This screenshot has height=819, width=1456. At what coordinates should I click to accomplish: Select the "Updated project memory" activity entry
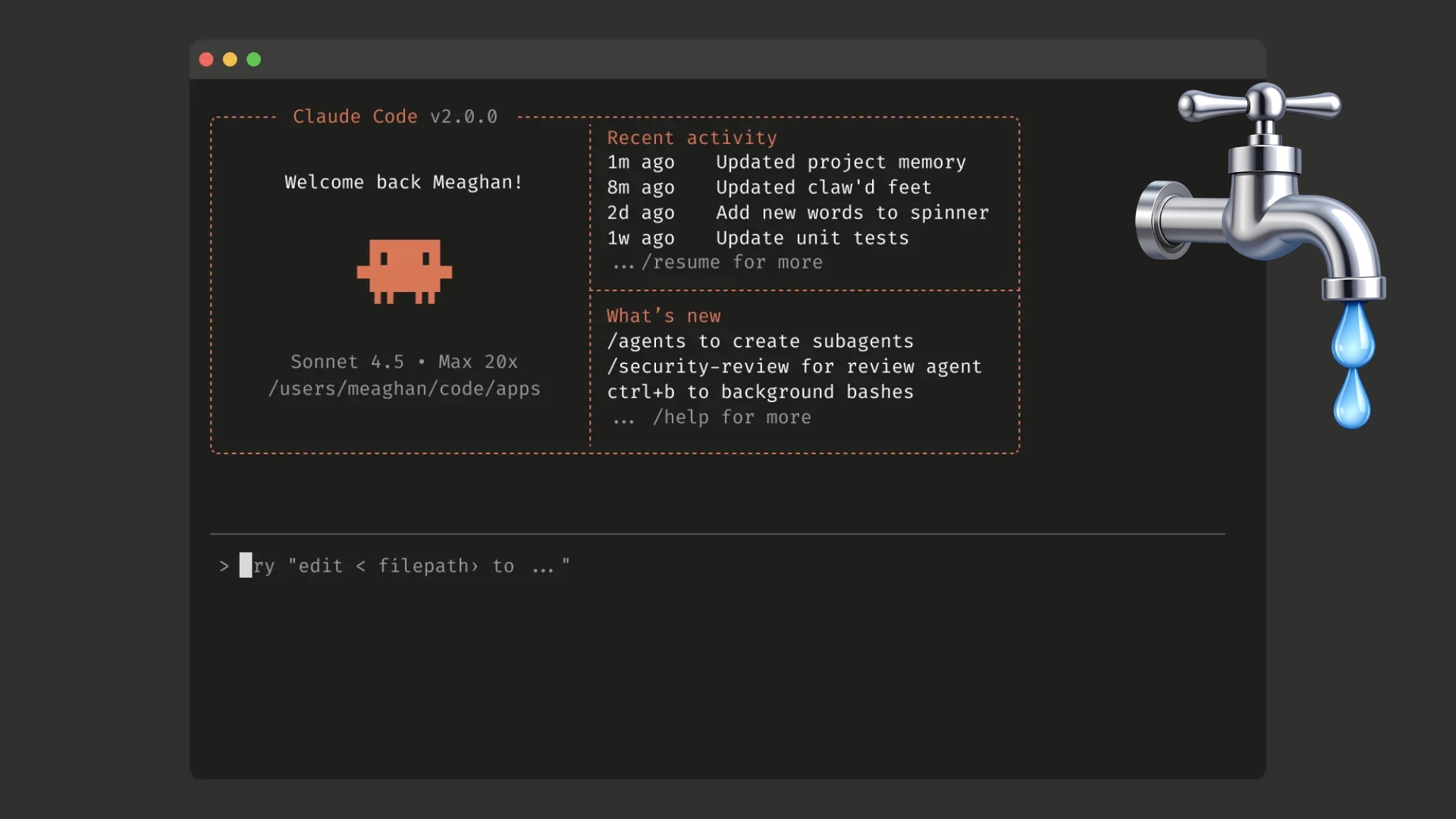pos(840,162)
